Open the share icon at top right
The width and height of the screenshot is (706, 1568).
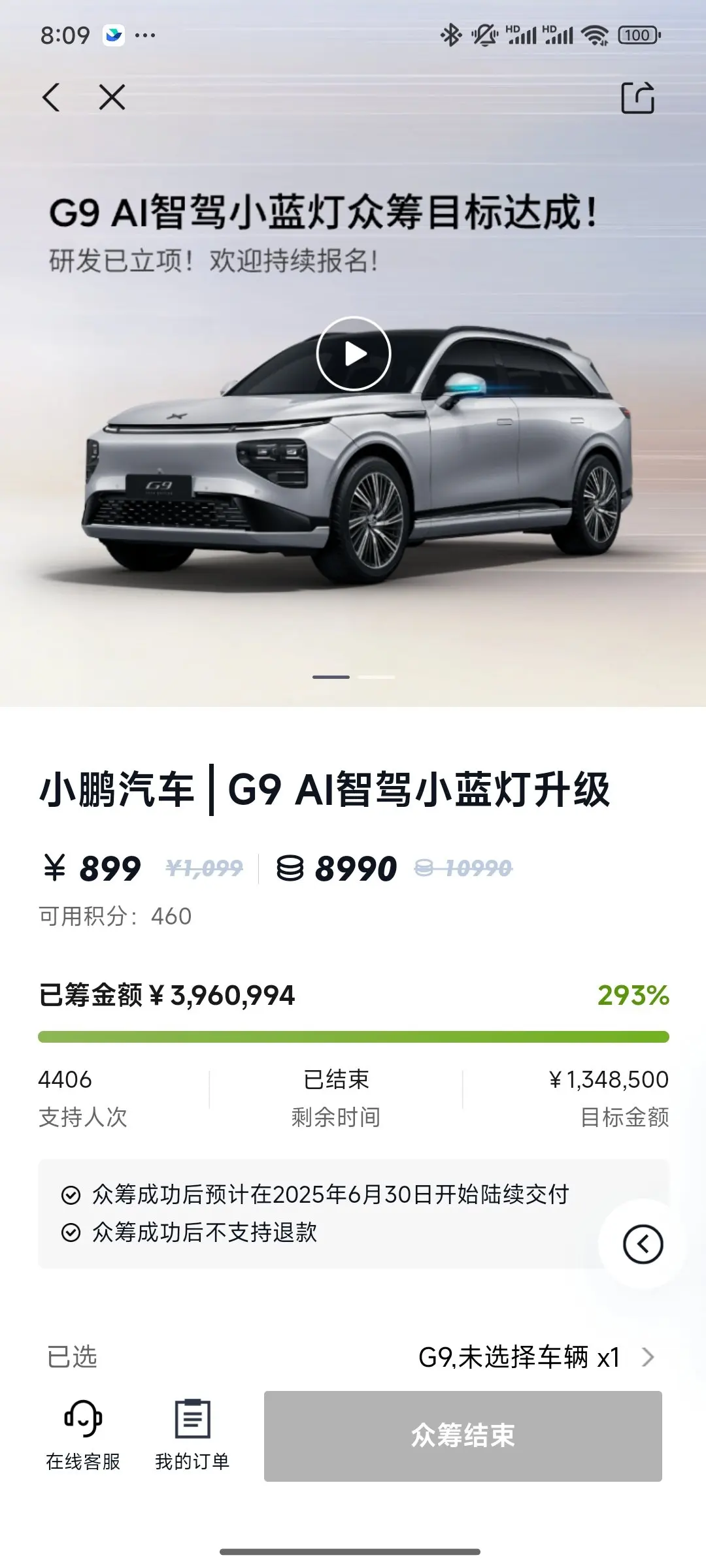click(637, 98)
